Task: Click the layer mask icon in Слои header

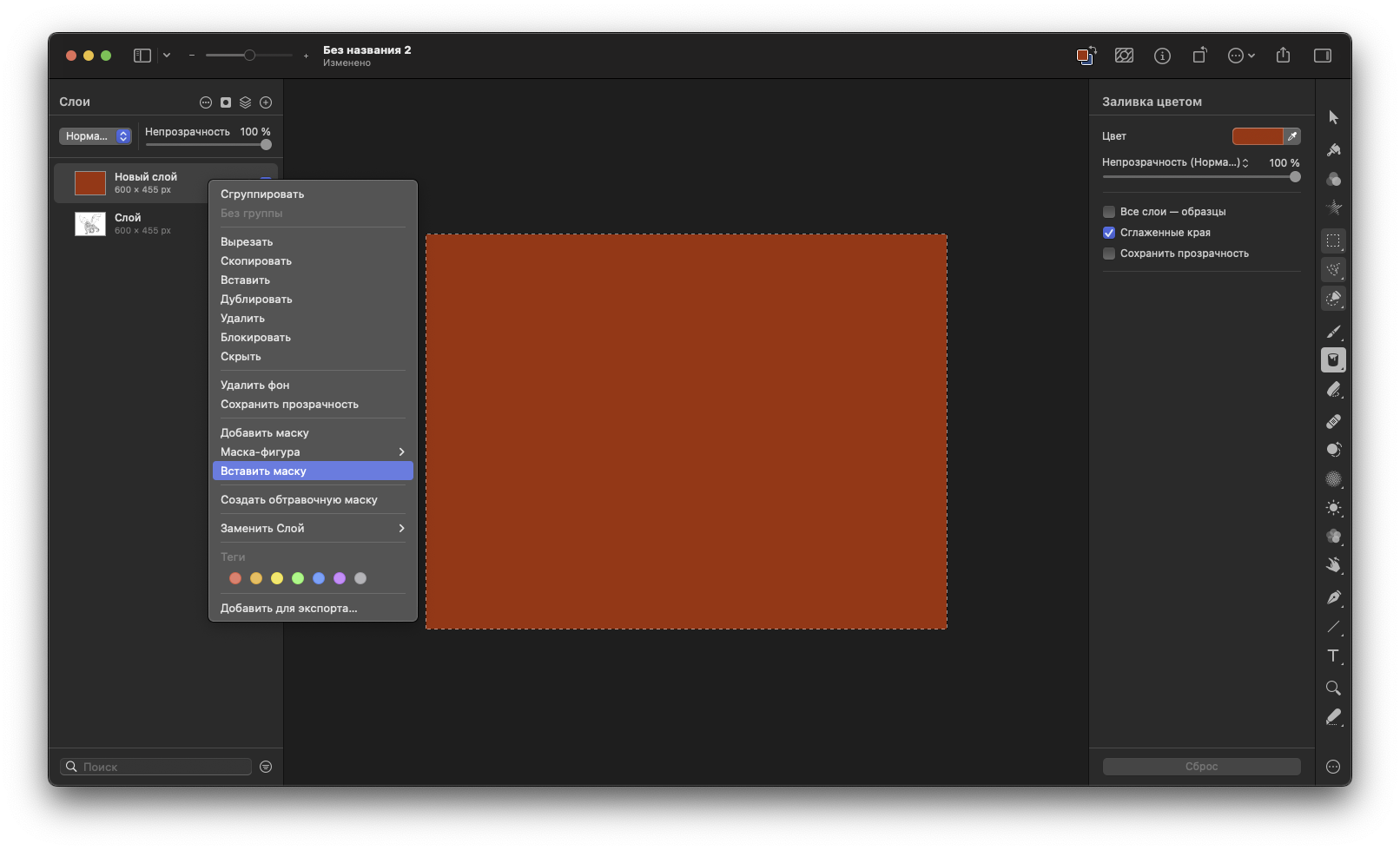Action: pyautogui.click(x=226, y=102)
